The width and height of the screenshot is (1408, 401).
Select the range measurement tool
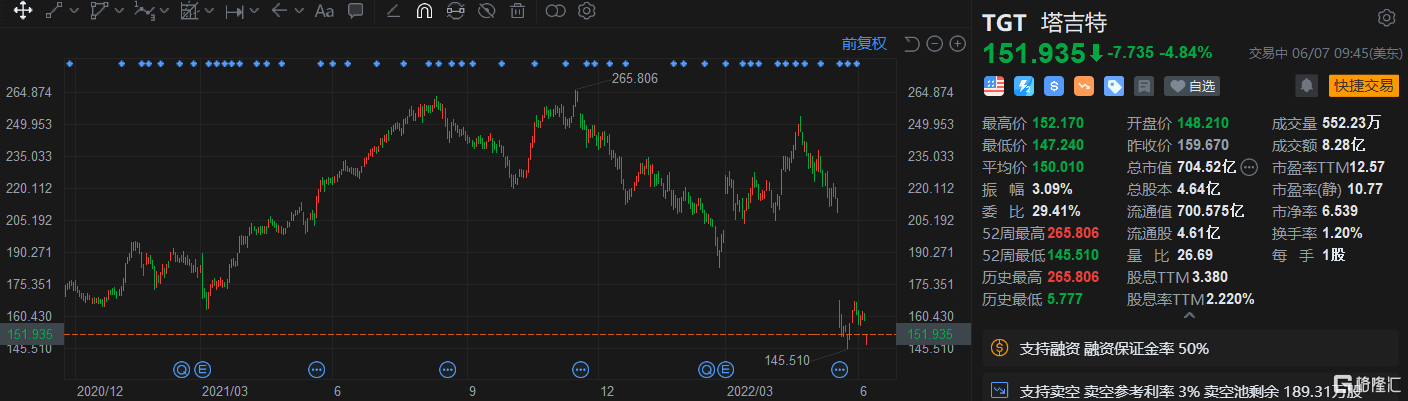click(234, 12)
